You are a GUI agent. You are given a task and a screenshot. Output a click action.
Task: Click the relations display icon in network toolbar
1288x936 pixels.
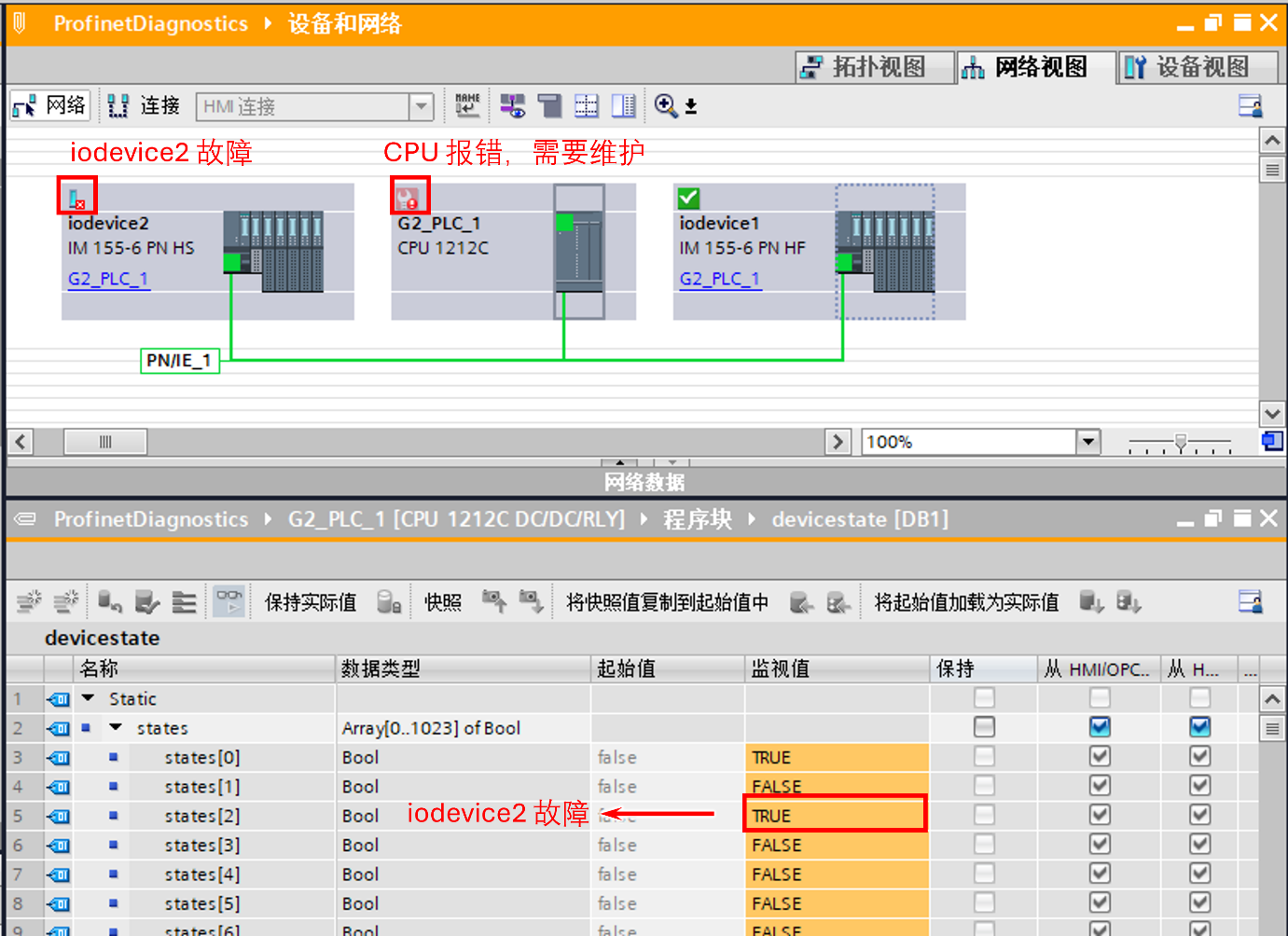(x=511, y=105)
